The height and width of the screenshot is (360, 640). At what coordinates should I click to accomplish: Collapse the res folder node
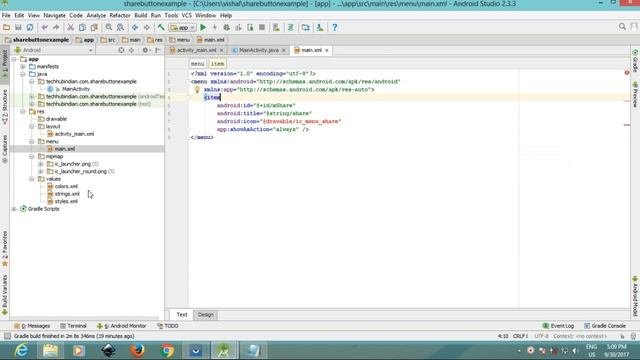pyautogui.click(x=23, y=111)
